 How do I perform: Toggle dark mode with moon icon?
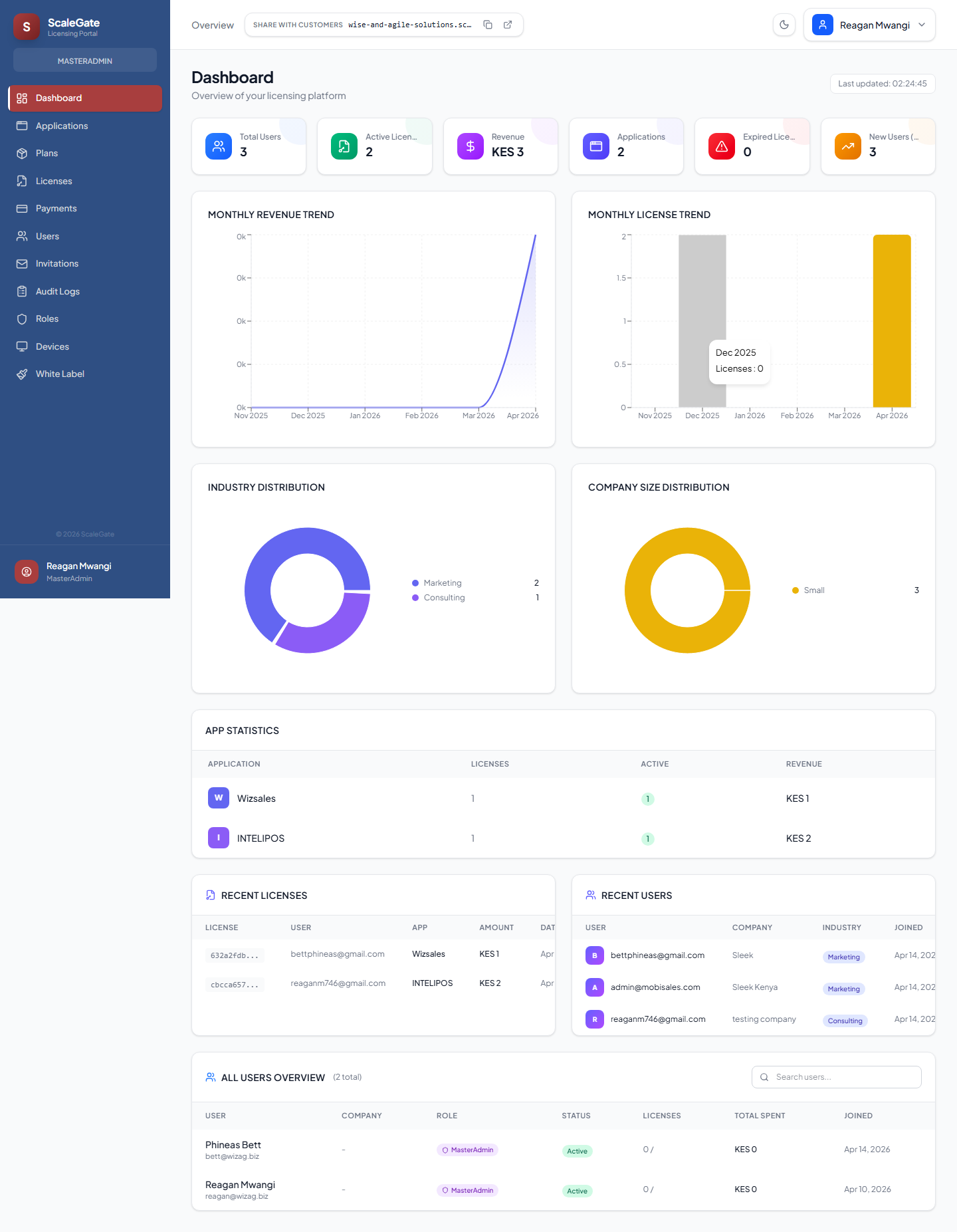784,25
